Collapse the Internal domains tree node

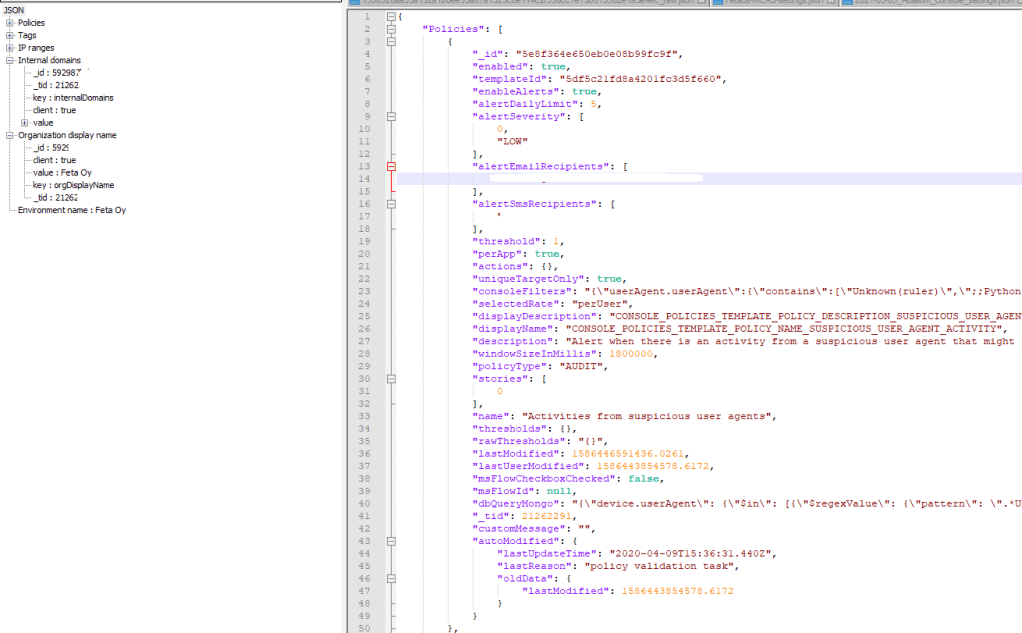point(9,60)
